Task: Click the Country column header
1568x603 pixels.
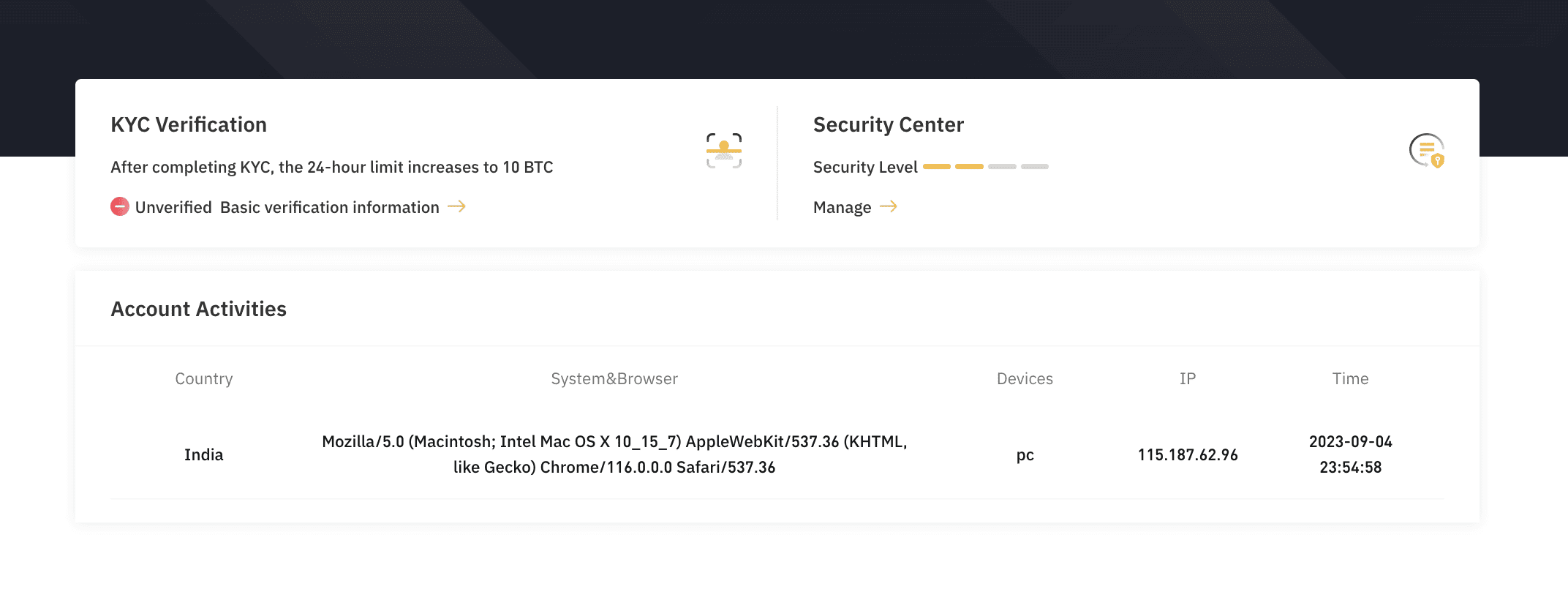Action: (203, 378)
